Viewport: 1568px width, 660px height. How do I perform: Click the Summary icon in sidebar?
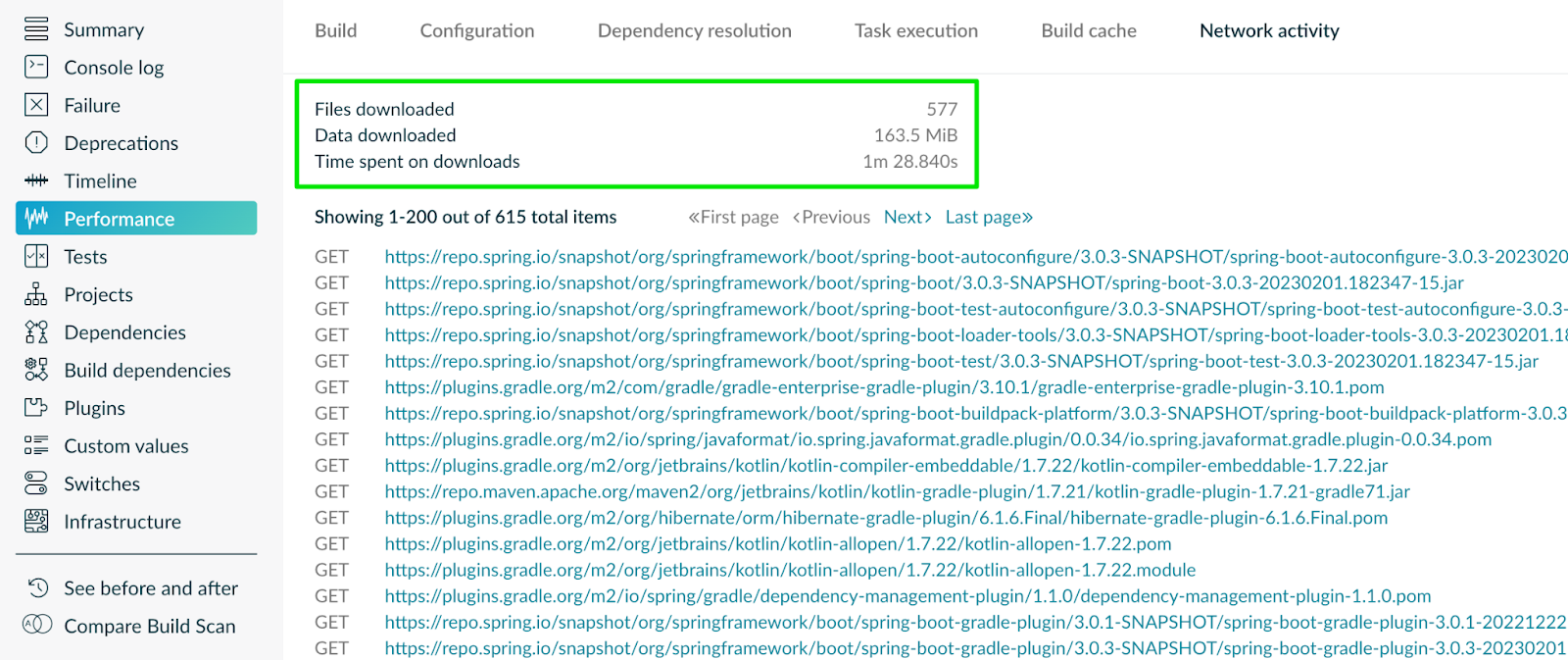36,29
